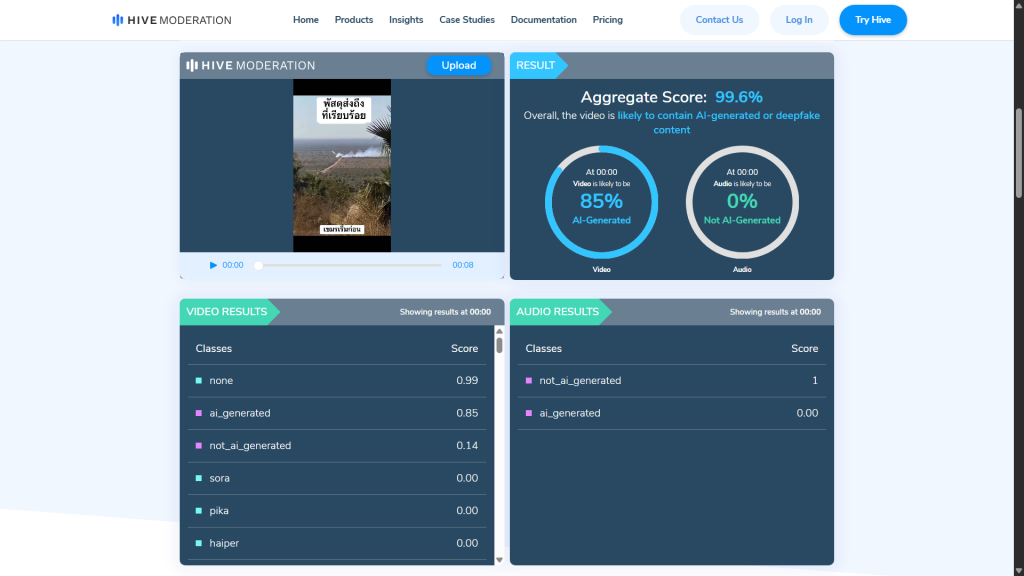Click the Video 85% circular gauge
Screen dimensions: 1024x576
click(x=601, y=202)
